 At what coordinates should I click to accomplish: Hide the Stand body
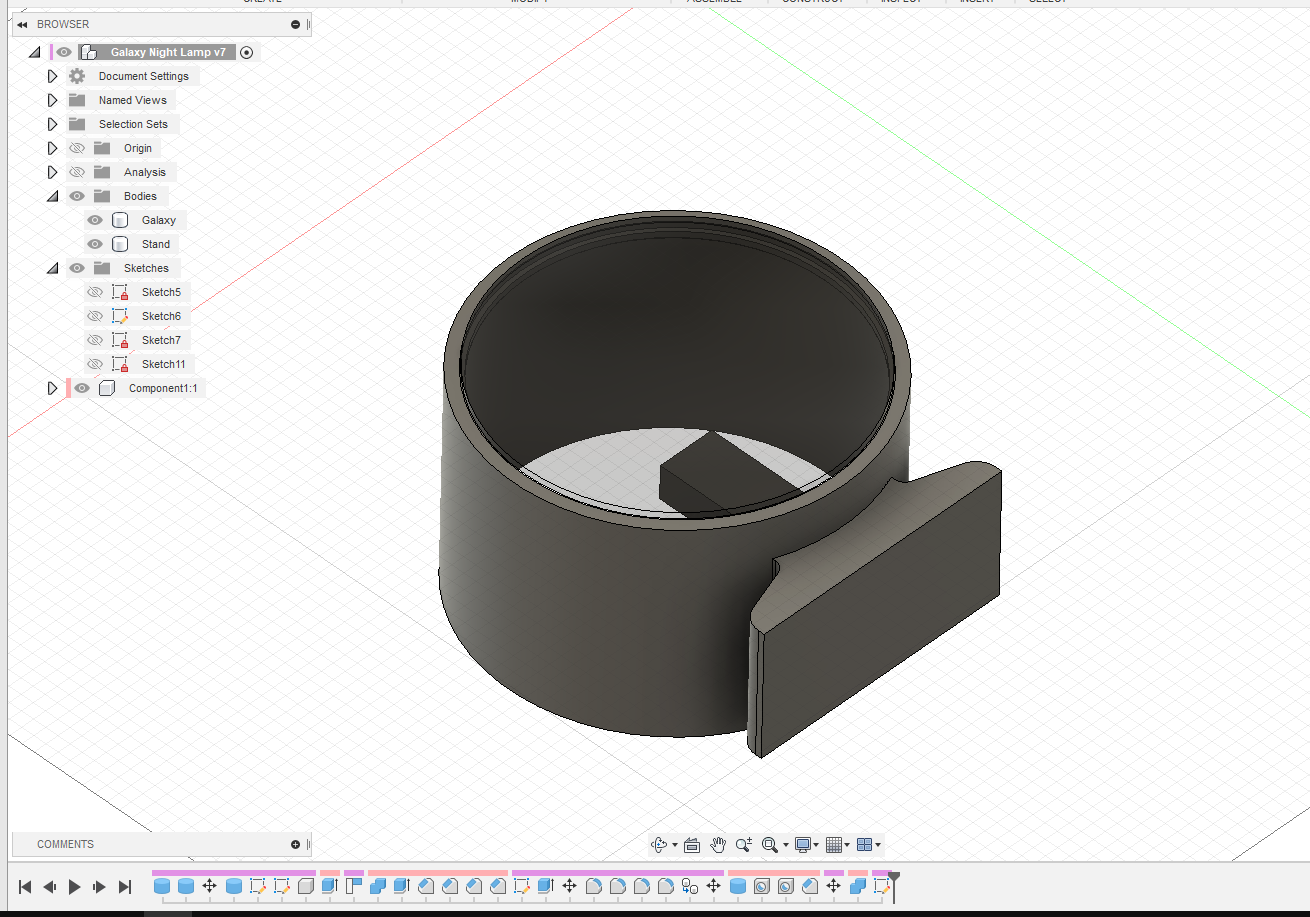point(95,244)
